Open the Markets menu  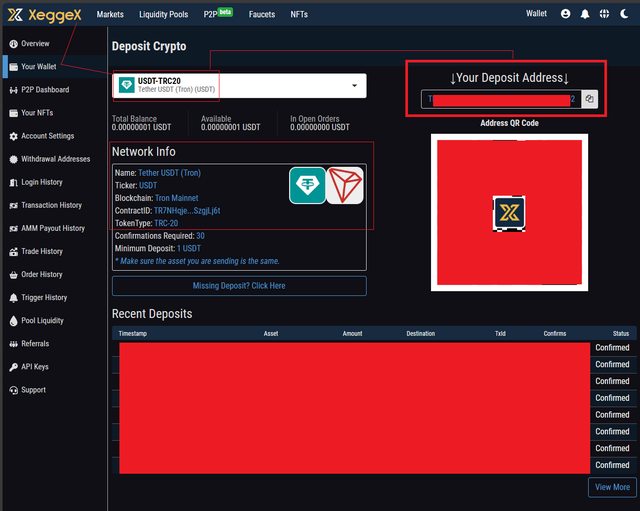coord(110,14)
